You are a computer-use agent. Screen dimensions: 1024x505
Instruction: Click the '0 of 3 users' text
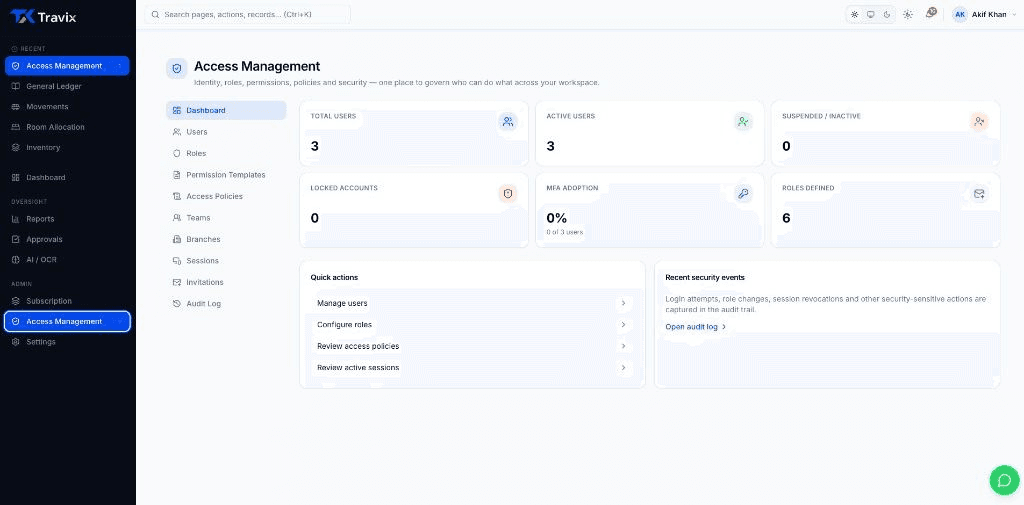click(x=565, y=232)
